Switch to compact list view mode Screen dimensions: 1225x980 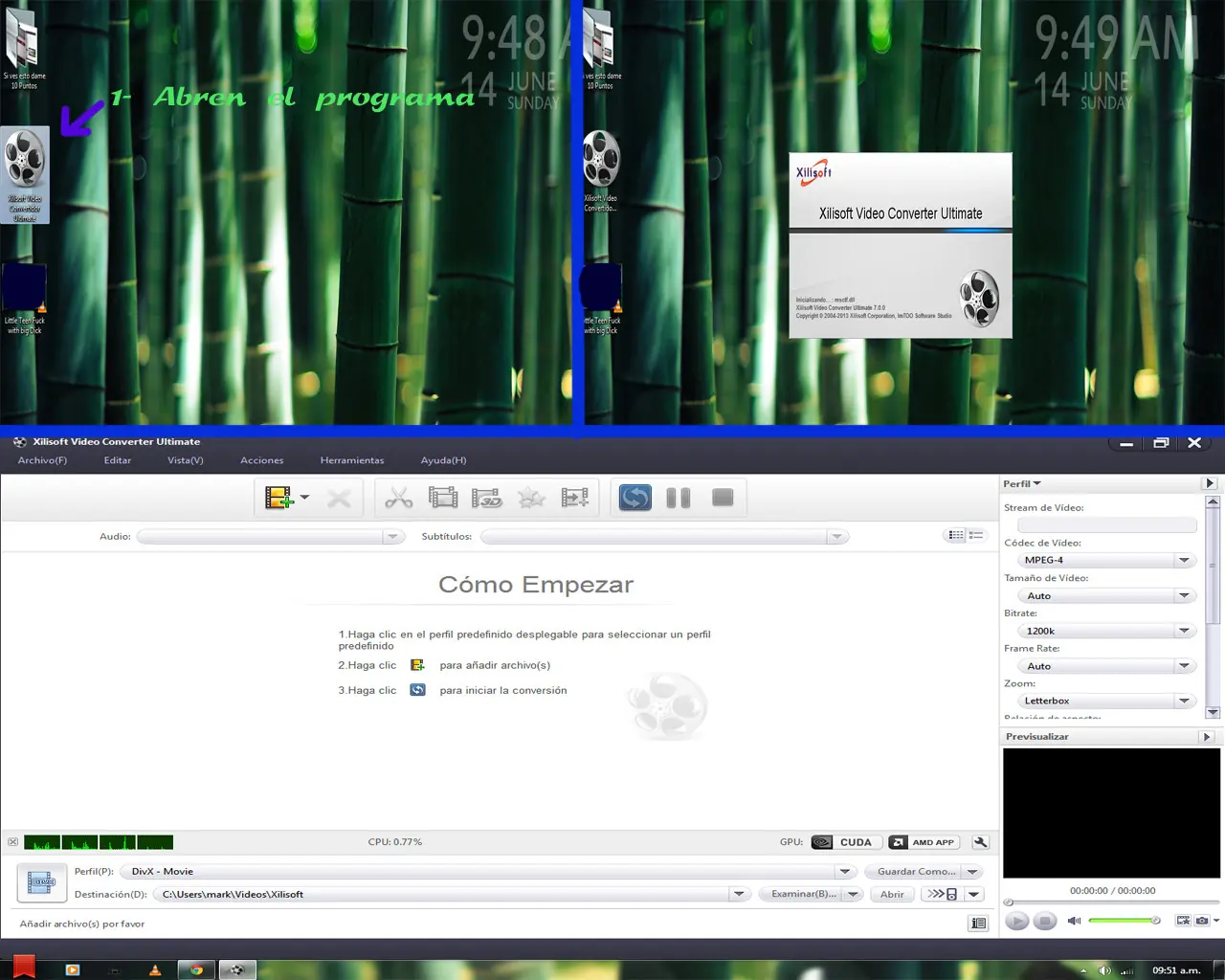[976, 535]
